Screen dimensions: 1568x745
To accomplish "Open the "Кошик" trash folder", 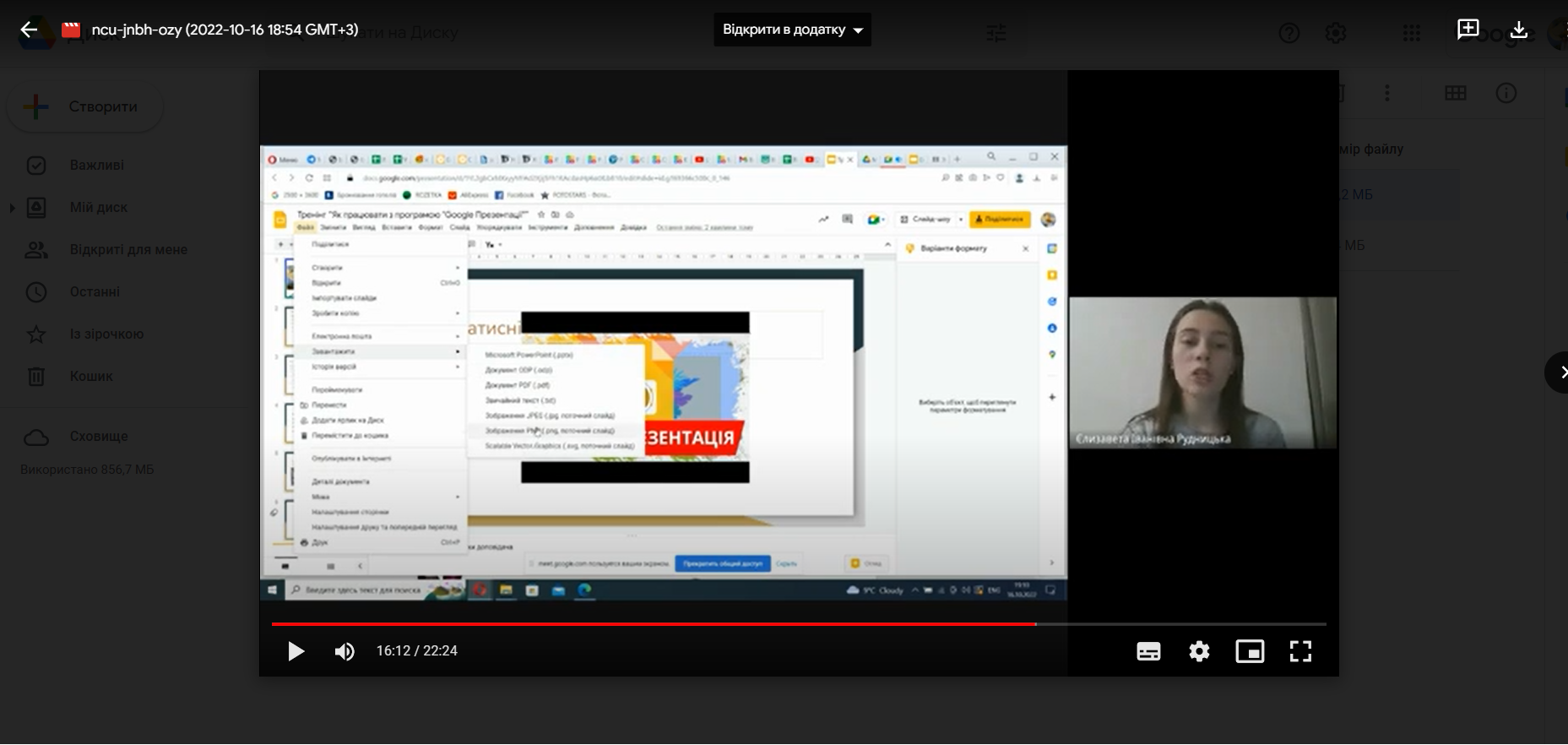I will [x=91, y=377].
